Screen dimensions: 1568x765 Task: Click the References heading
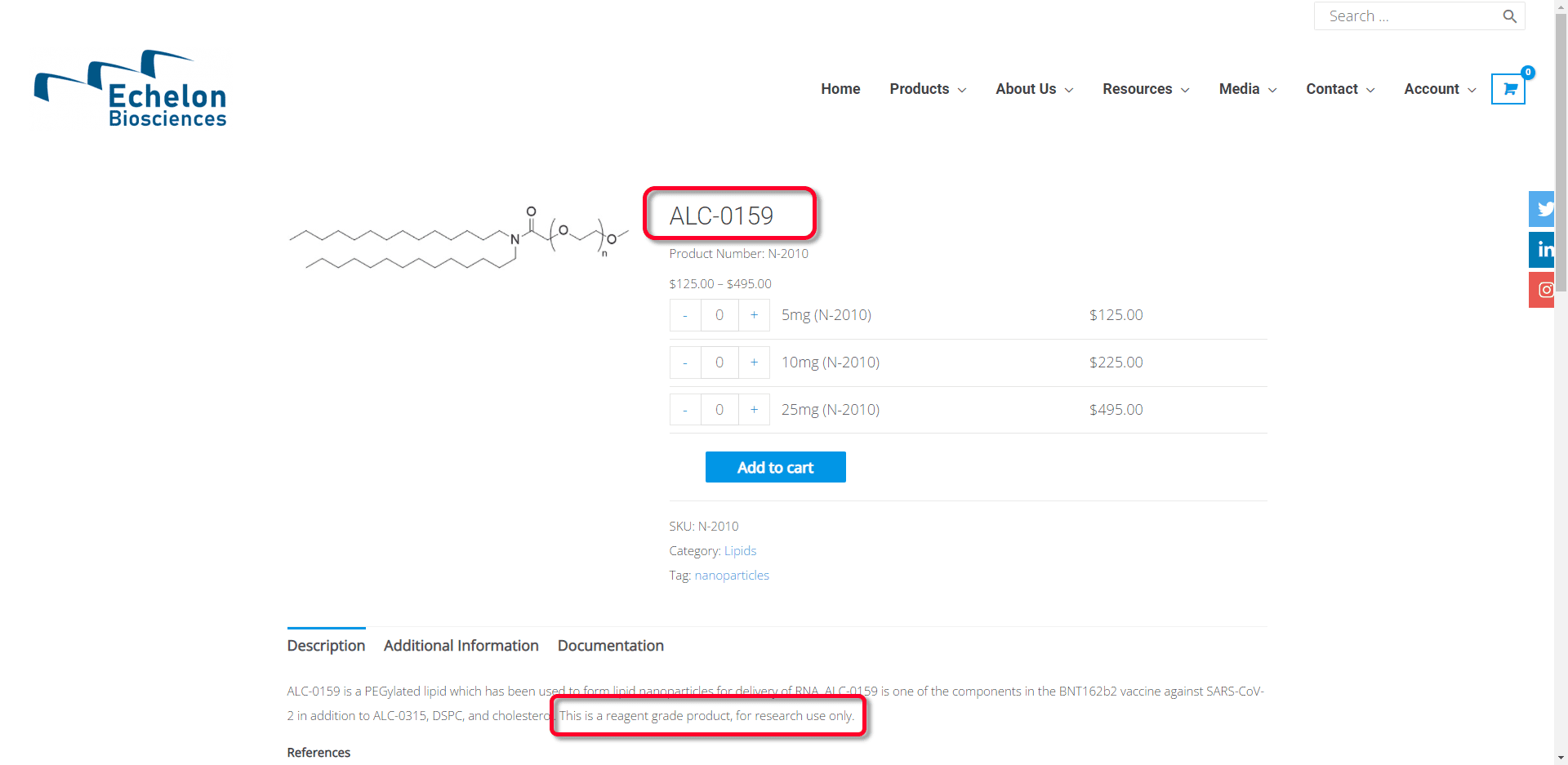click(318, 753)
